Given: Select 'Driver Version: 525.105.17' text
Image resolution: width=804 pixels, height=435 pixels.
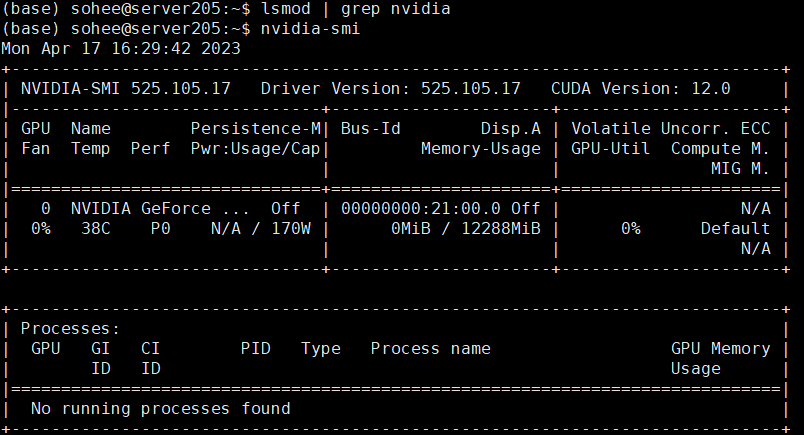Looking at the screenshot, I should click(x=390, y=89).
